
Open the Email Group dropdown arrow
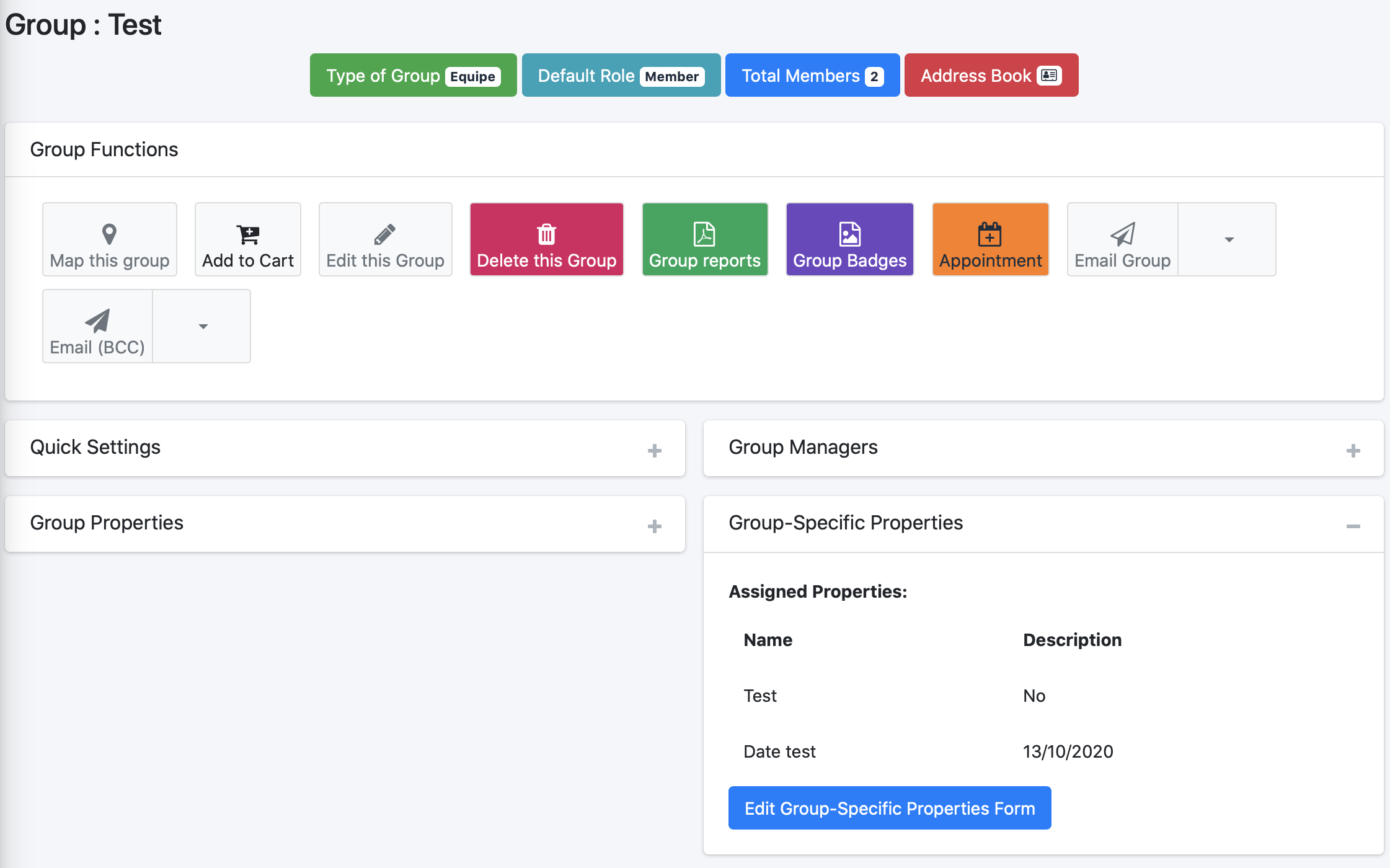click(x=1228, y=239)
